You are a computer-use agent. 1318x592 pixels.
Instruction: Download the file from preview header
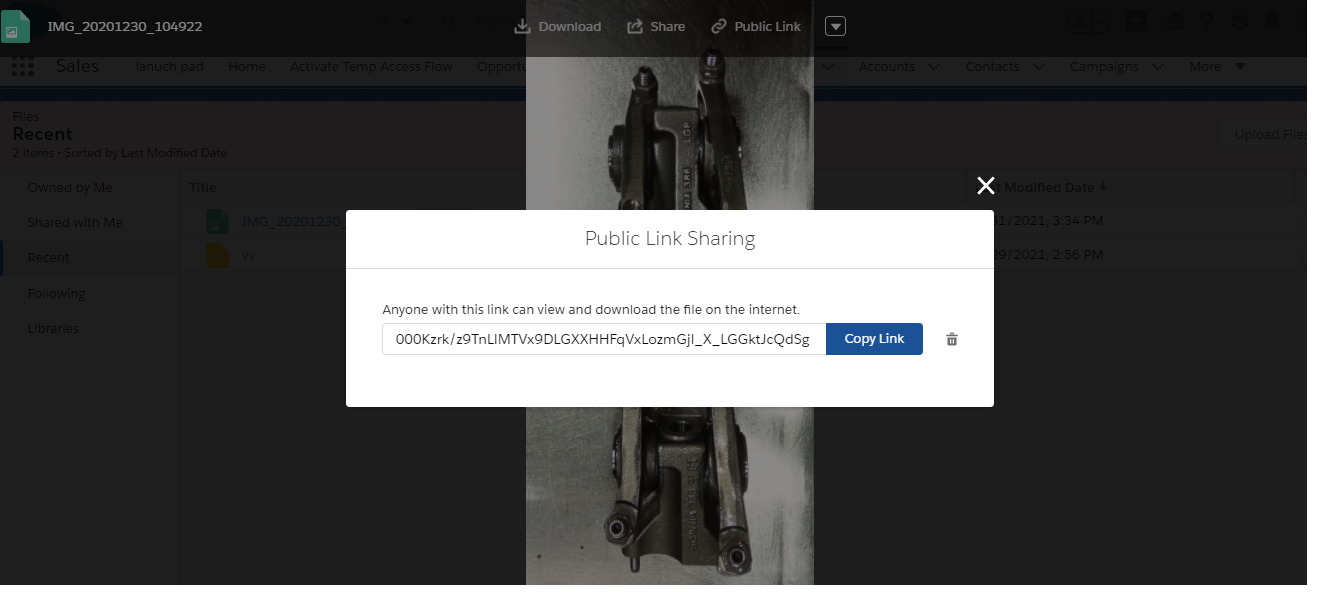pos(558,26)
